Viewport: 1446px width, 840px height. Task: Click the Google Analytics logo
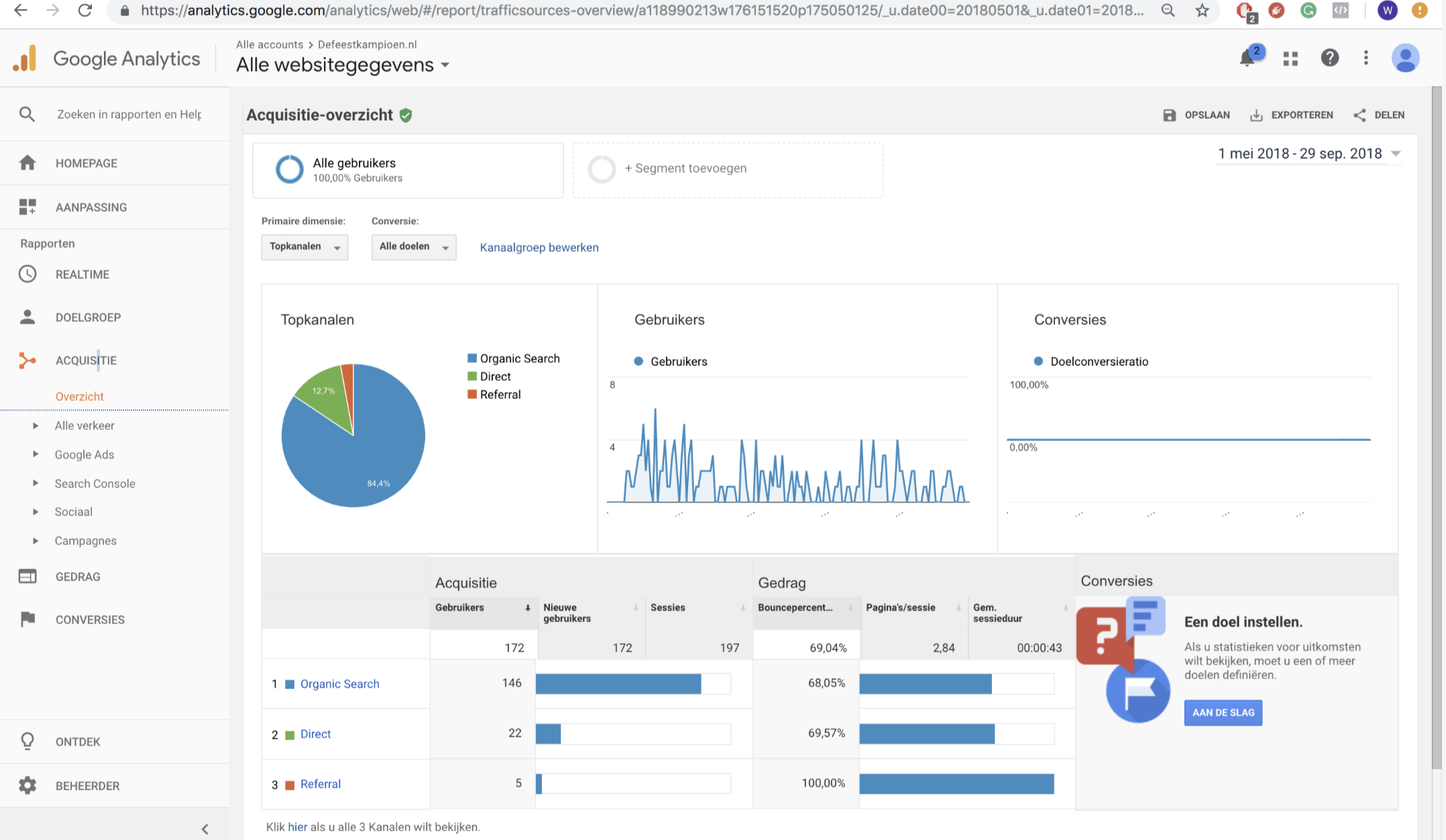pyautogui.click(x=107, y=58)
